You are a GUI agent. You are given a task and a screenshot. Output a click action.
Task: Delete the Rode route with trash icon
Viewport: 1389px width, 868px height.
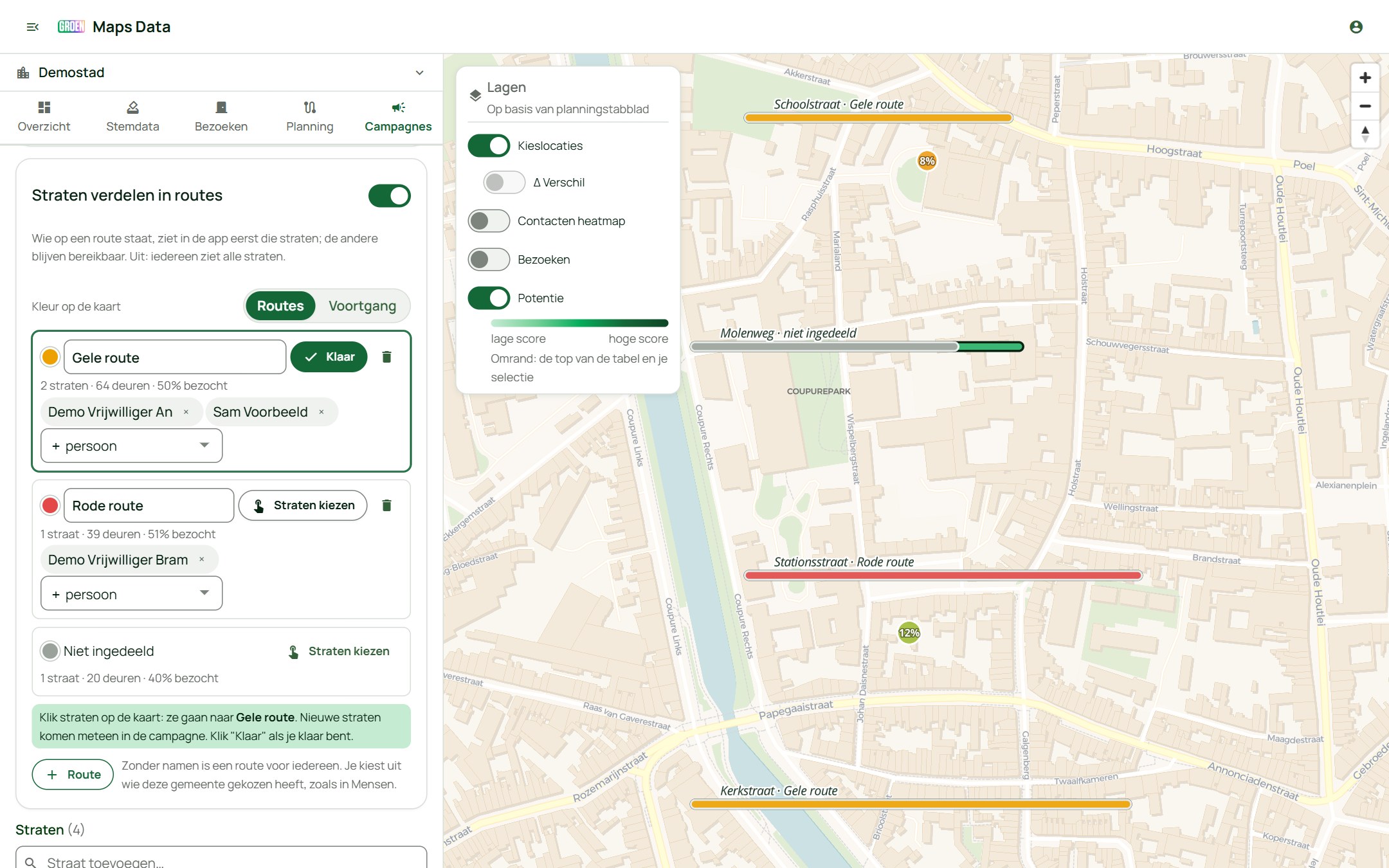click(386, 505)
